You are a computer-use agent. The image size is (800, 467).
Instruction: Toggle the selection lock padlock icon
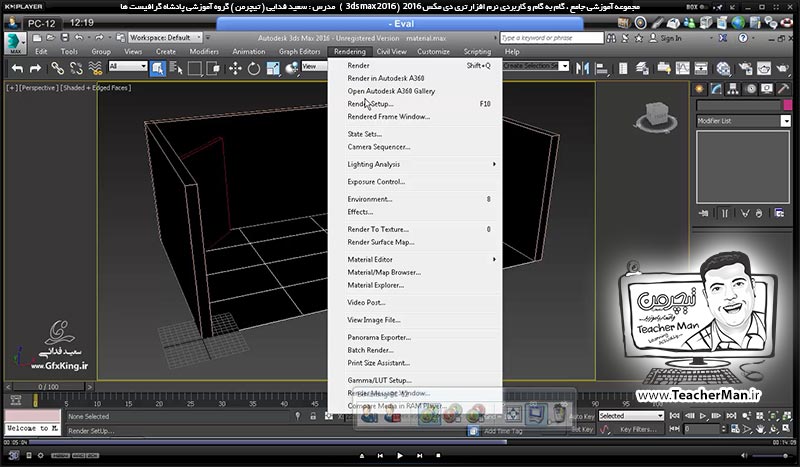313,416
